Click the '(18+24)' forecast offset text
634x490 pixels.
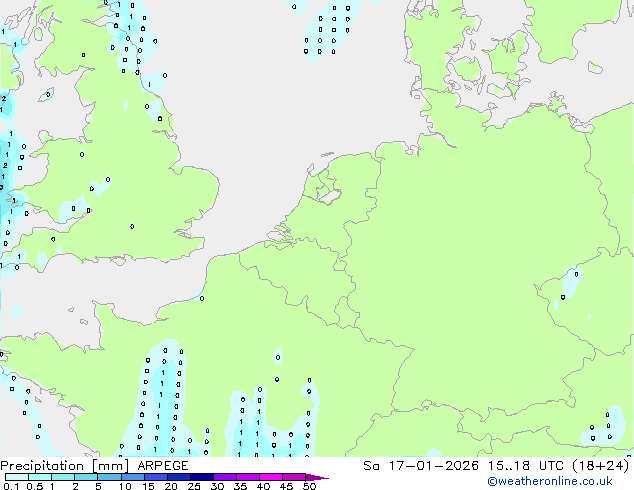point(601,466)
